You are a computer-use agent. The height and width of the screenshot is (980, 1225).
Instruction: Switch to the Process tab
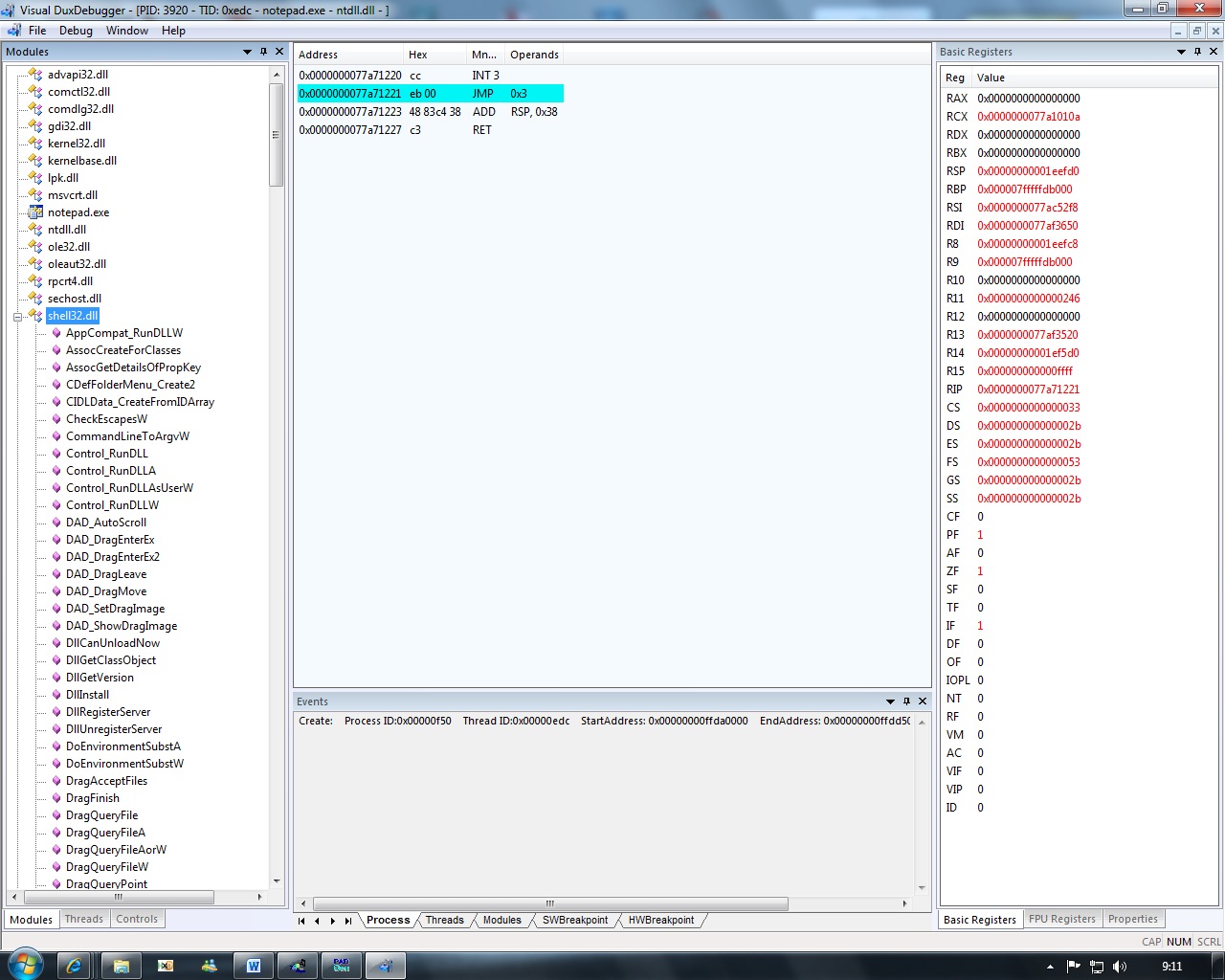(x=388, y=920)
